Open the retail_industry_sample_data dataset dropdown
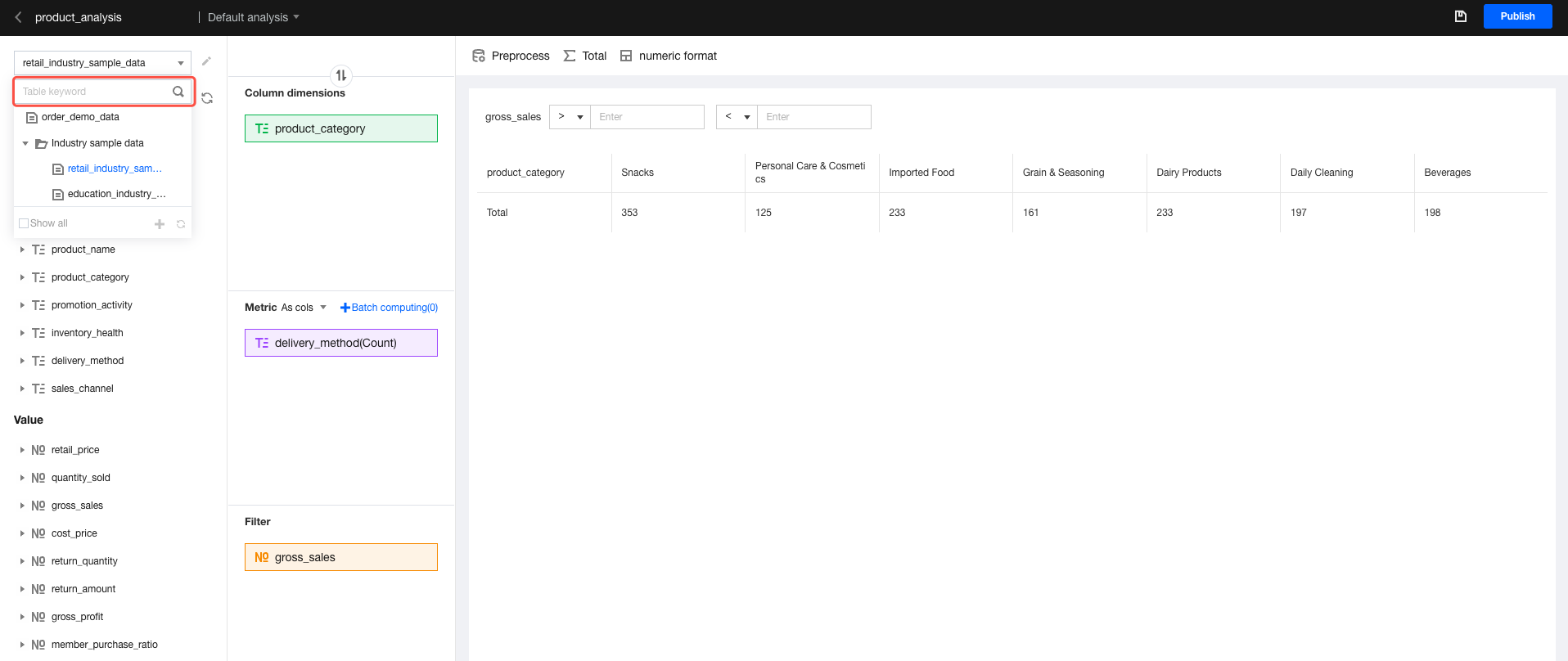Image resolution: width=1568 pixels, height=661 pixels. point(102,63)
